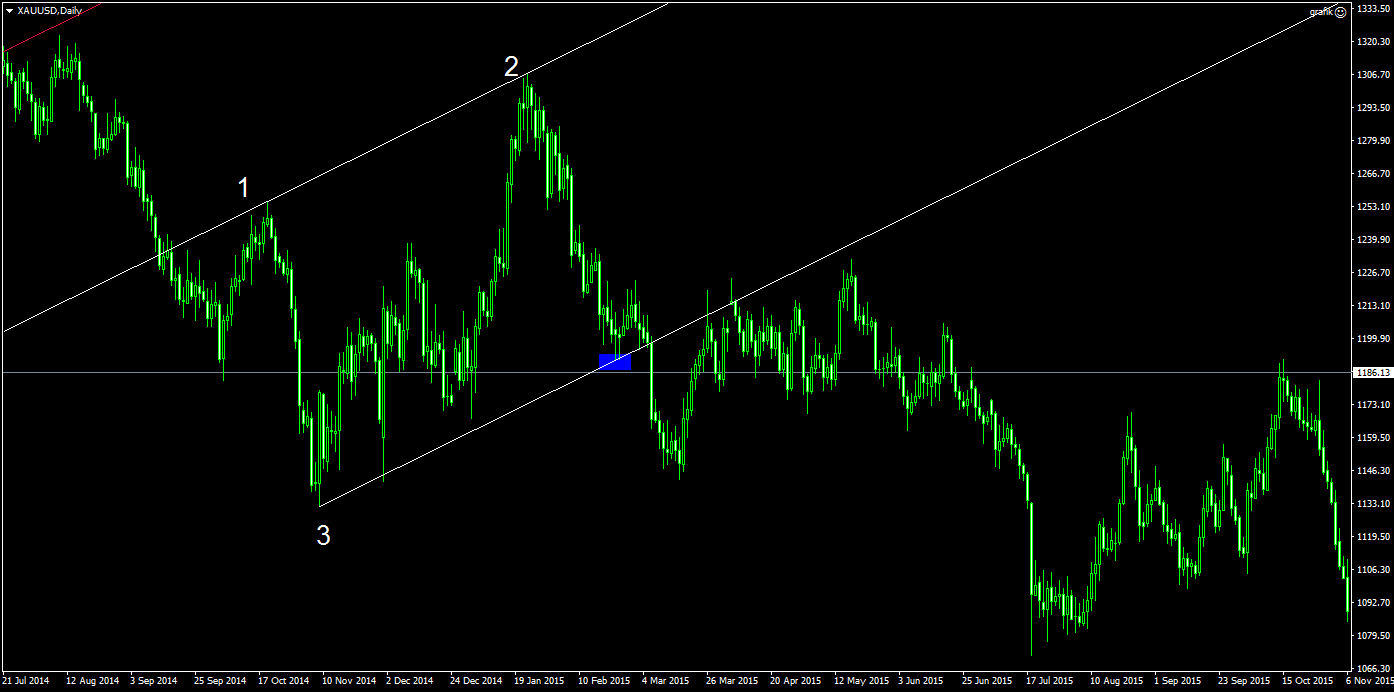1394x692 pixels.
Task: Click the 1266.70 price scale value
Action: pos(1375,173)
